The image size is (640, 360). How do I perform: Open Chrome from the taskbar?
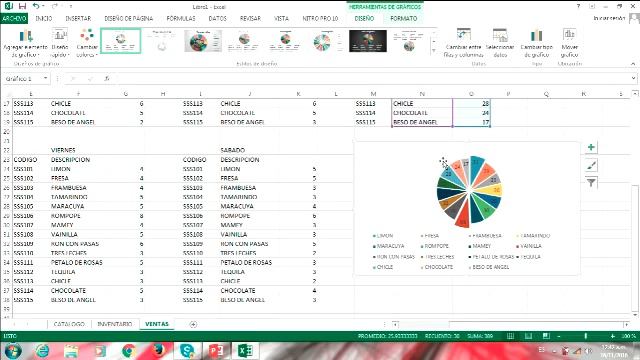[x=129, y=351]
